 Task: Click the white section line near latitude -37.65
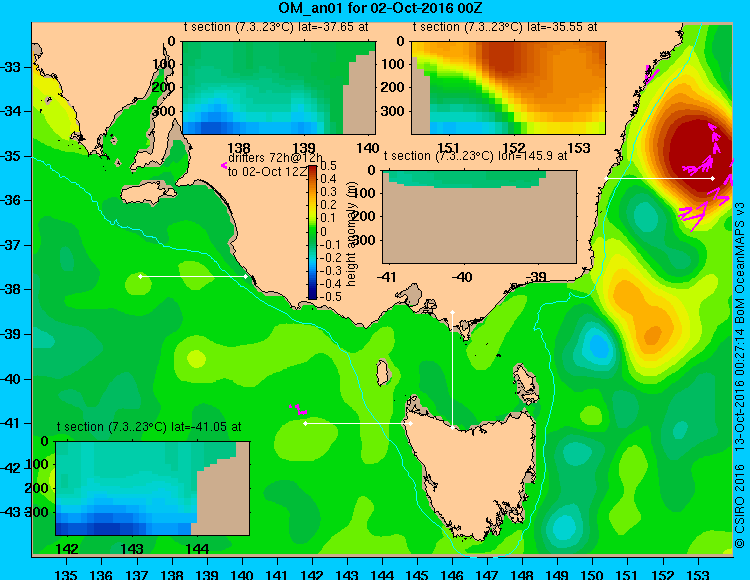coord(193,276)
